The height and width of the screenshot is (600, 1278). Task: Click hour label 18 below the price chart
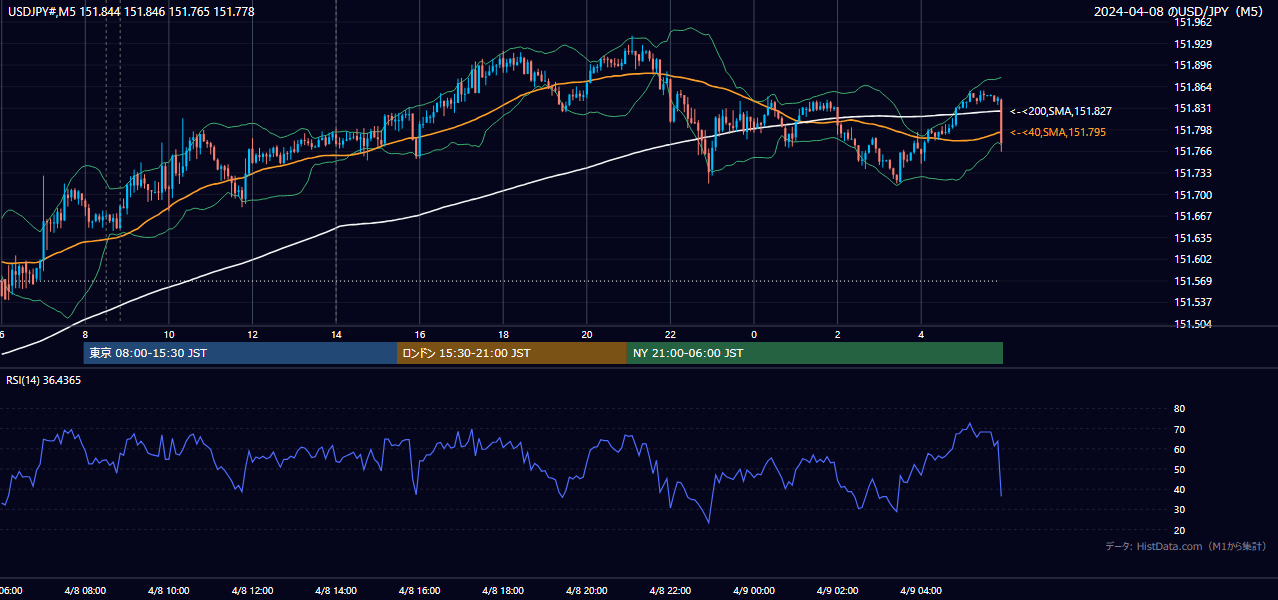pos(504,334)
